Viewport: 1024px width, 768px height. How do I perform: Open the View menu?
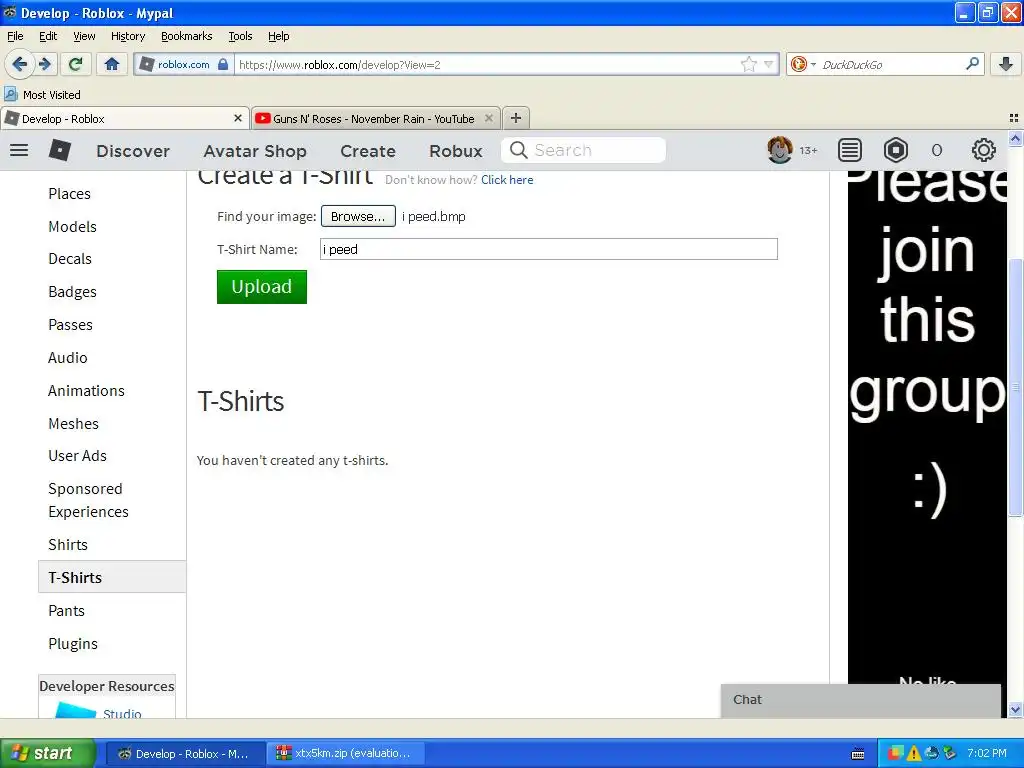(84, 36)
